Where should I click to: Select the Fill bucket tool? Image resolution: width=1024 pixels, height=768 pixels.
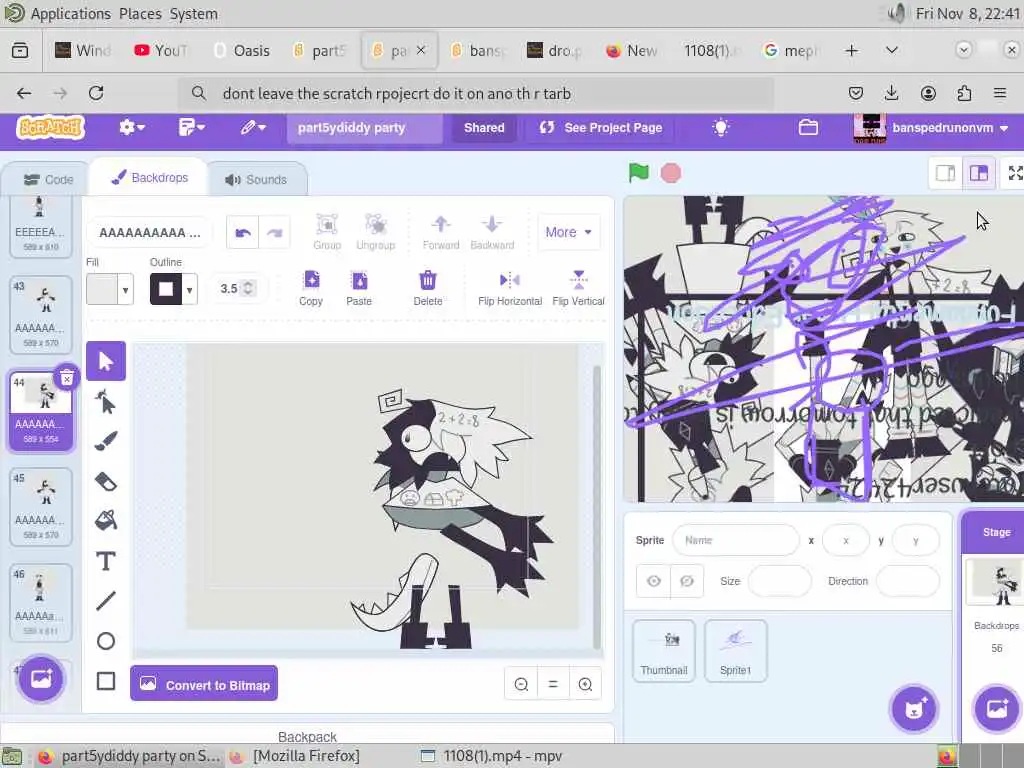click(106, 521)
